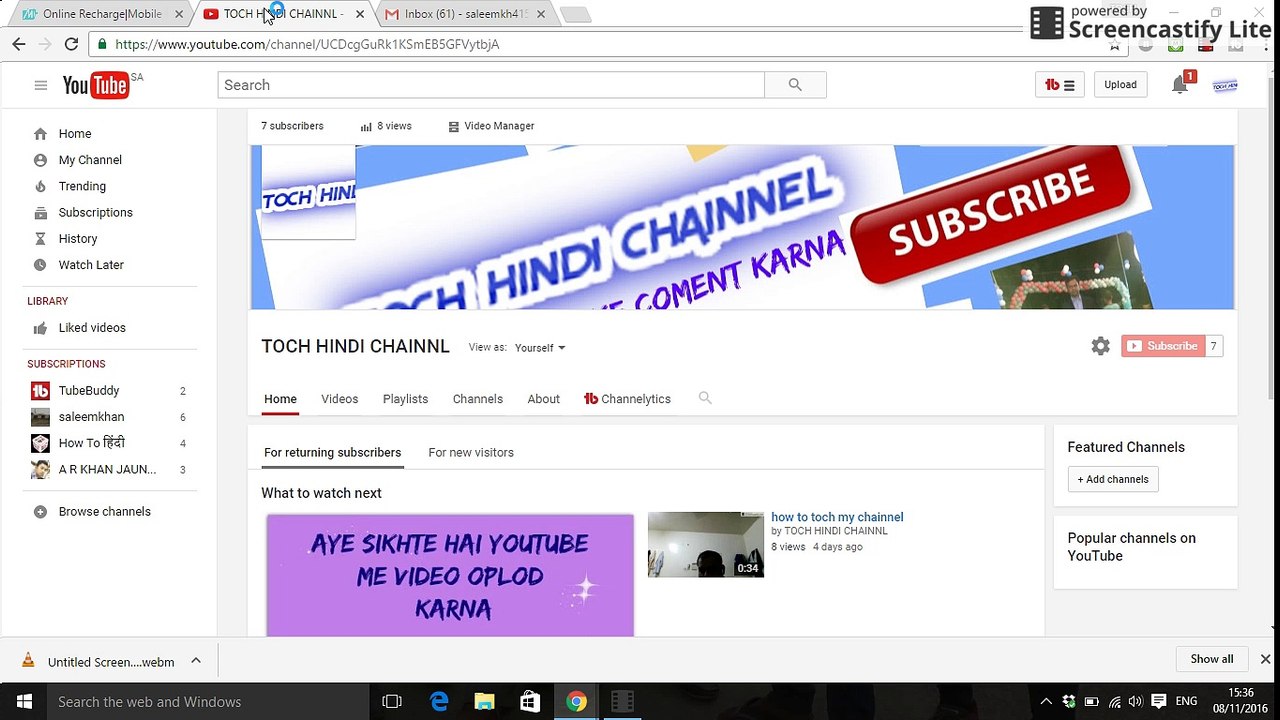Open the YouTube guide hamburger menu

pyautogui.click(x=40, y=85)
